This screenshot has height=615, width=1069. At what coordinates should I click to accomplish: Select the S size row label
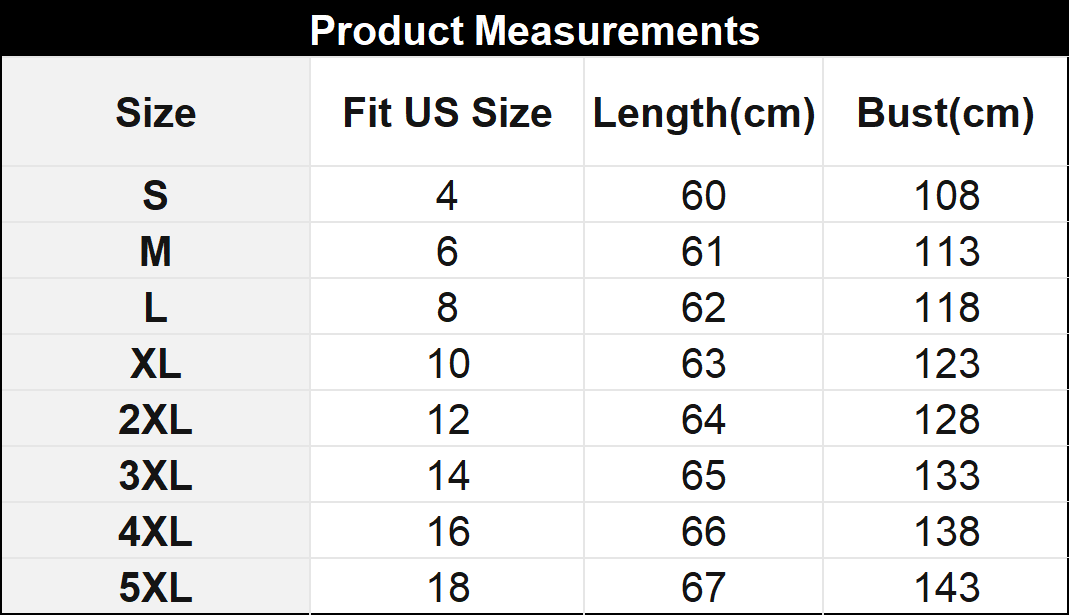[155, 196]
